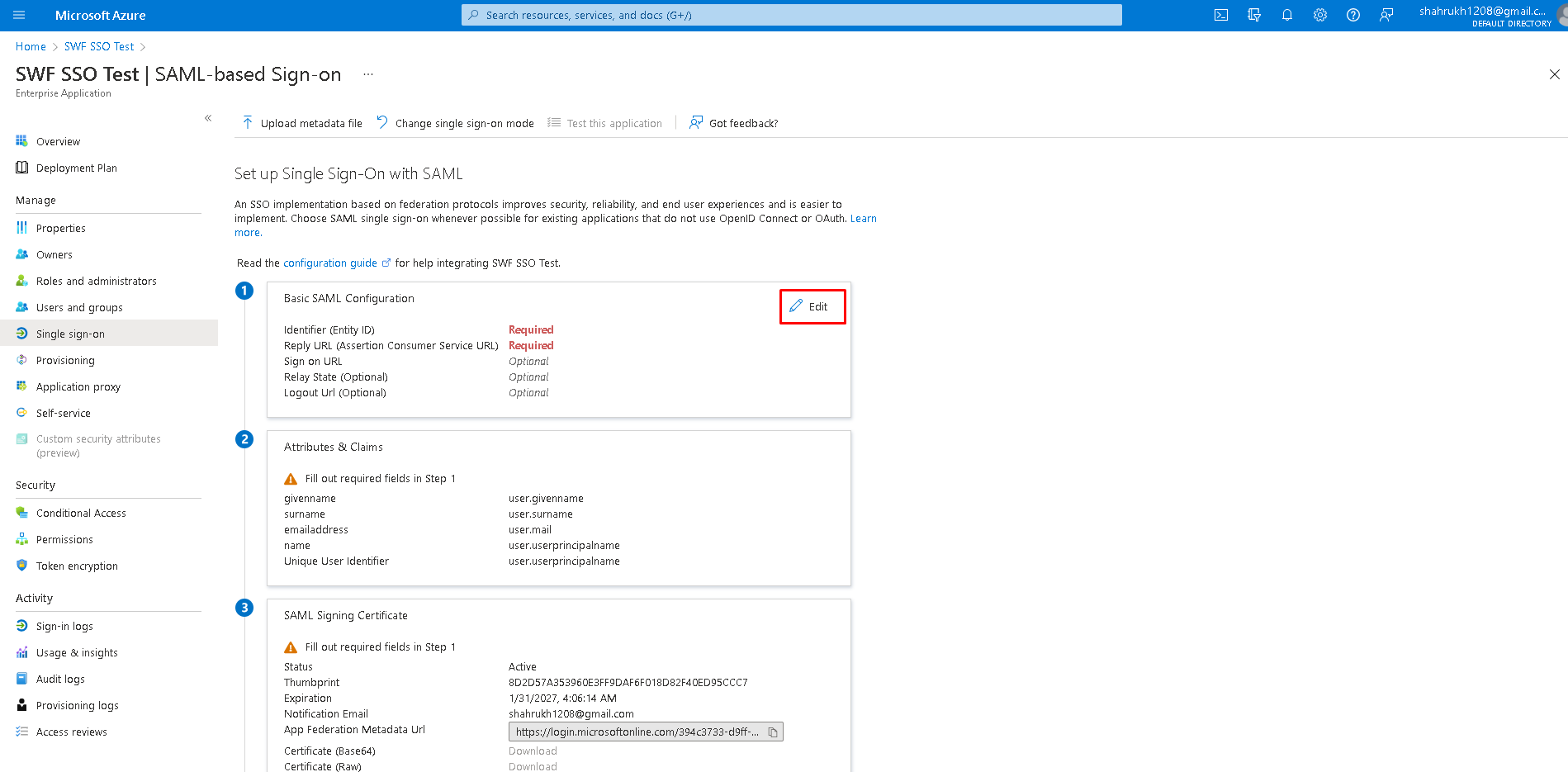Open SWF SSO Test breadcrumb link

(99, 46)
